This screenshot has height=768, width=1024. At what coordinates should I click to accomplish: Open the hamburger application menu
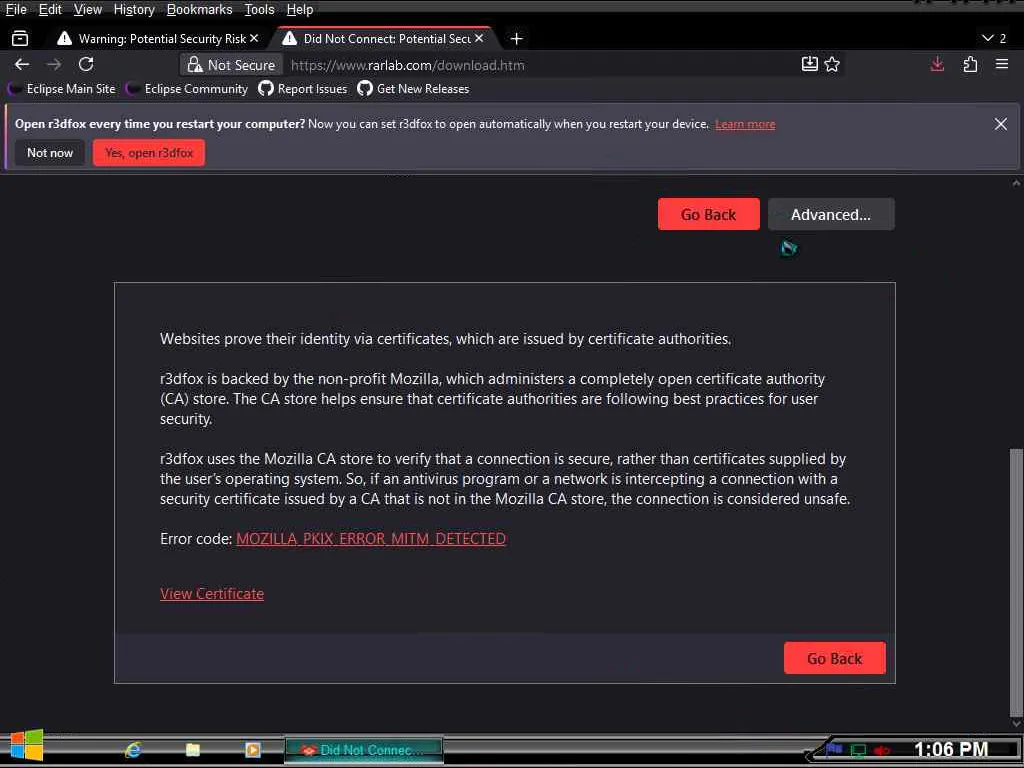click(1002, 64)
